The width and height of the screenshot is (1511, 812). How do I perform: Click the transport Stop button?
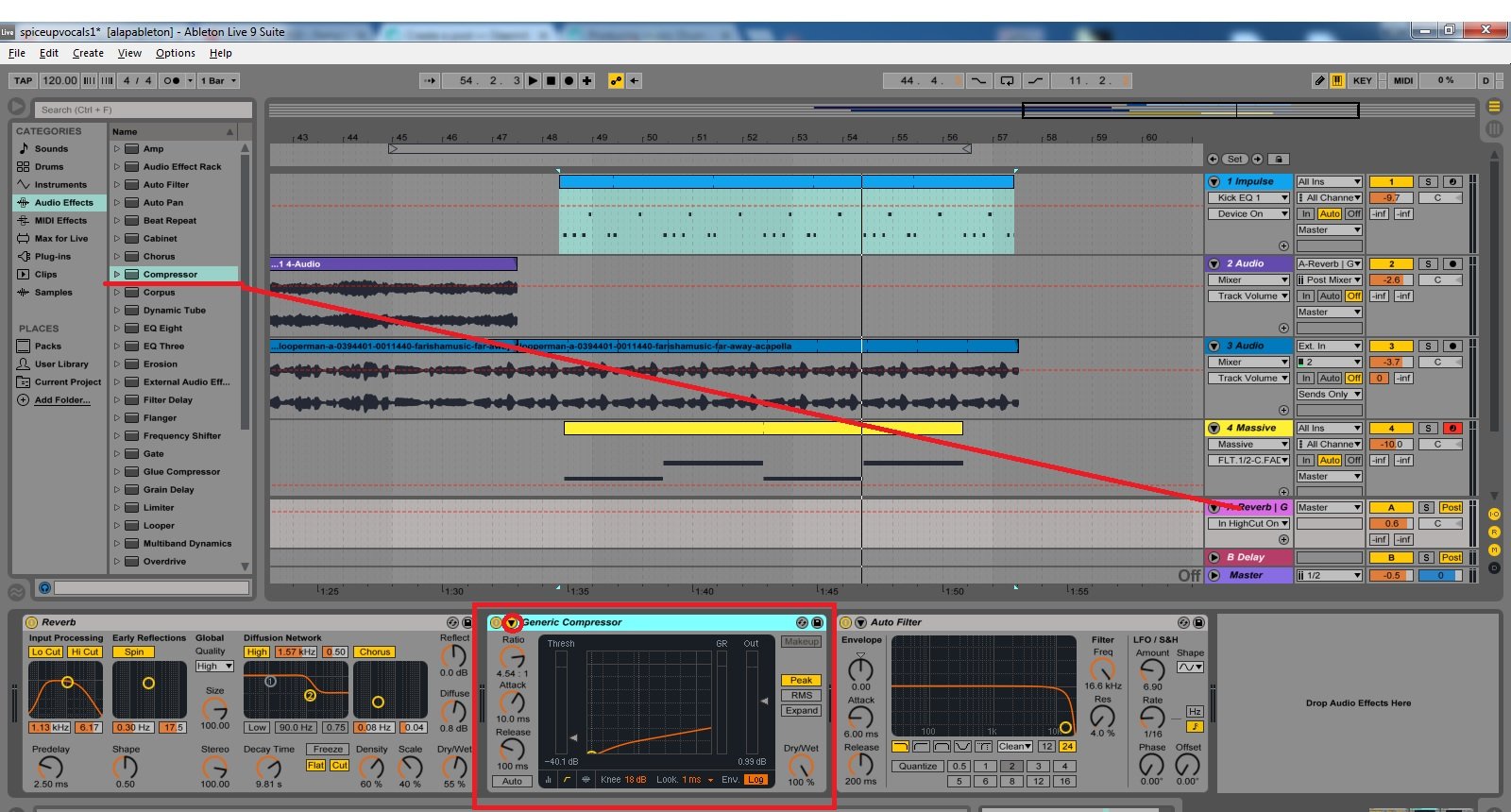[552, 81]
